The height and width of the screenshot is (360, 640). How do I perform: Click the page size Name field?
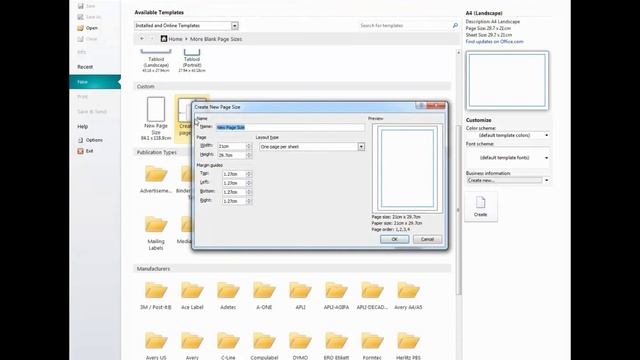click(x=290, y=127)
